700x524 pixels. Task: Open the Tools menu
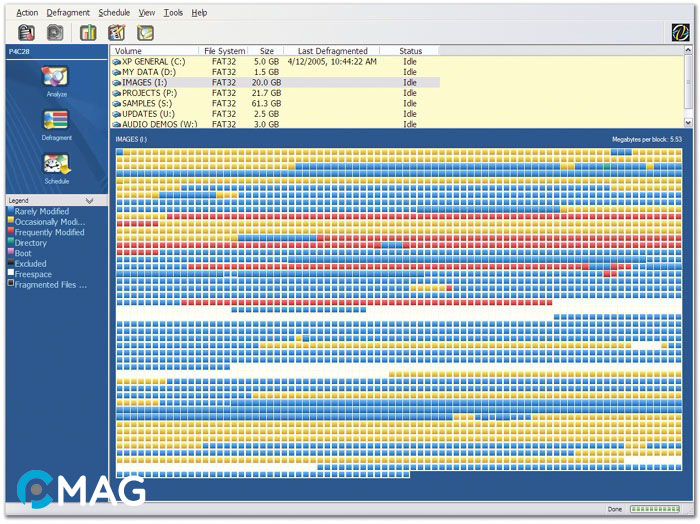coord(173,13)
